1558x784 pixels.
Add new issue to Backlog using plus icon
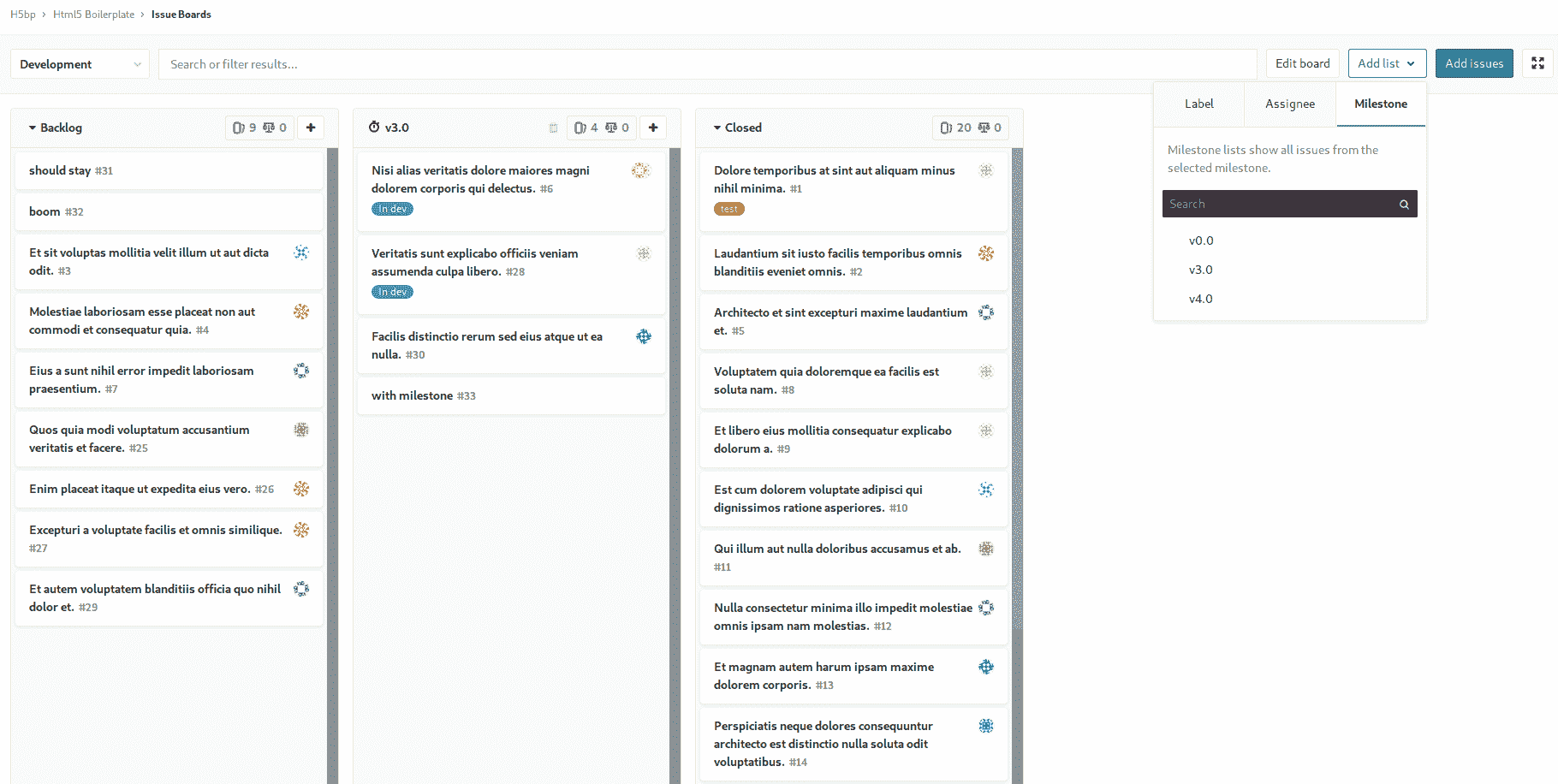(x=311, y=127)
